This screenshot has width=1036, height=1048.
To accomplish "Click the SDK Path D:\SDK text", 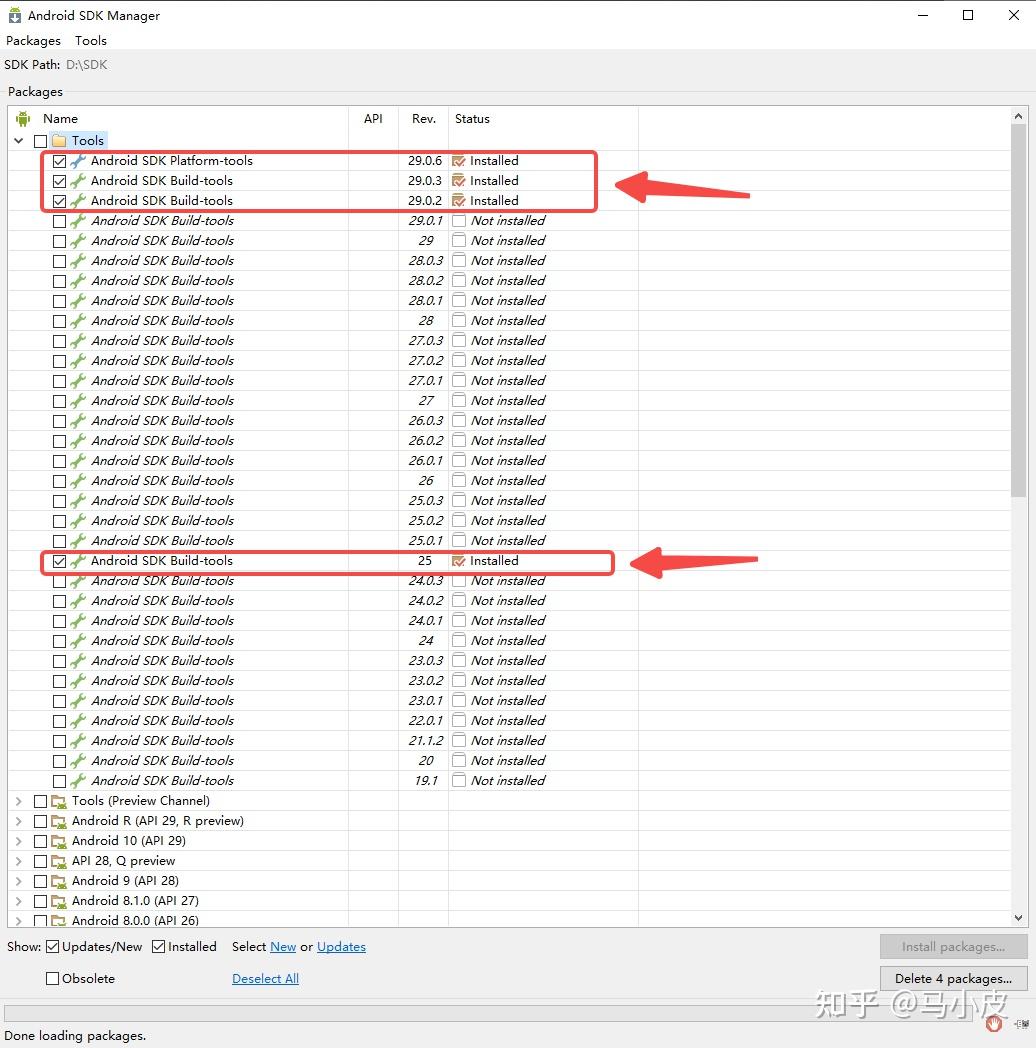I will (86, 65).
